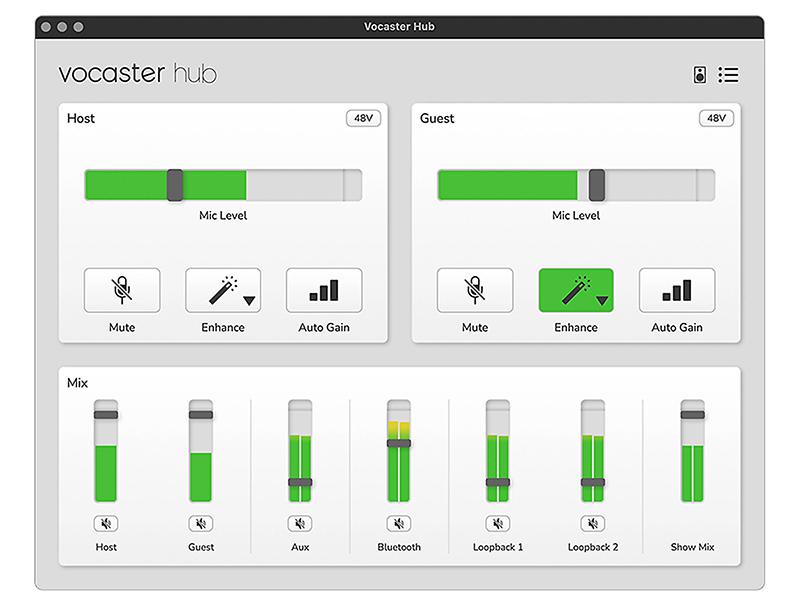Close the Vocaster Hub window
Screen dimensions: 800x600
(x=46, y=27)
